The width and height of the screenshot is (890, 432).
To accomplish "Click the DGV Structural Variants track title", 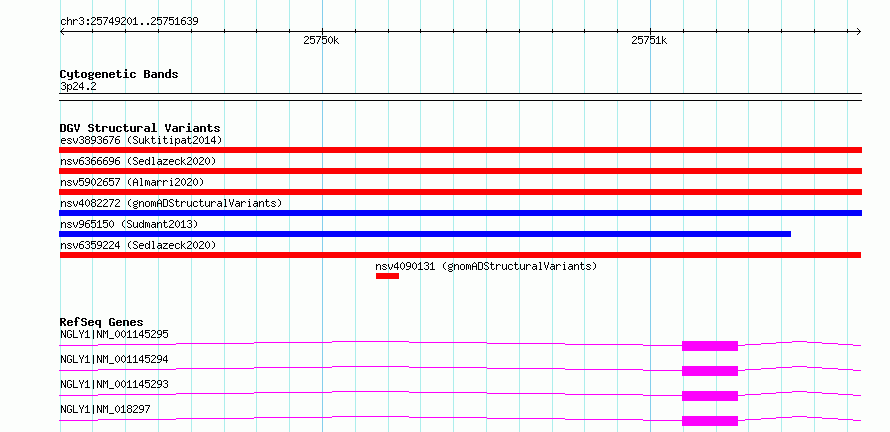I will pyautogui.click(x=140, y=128).
